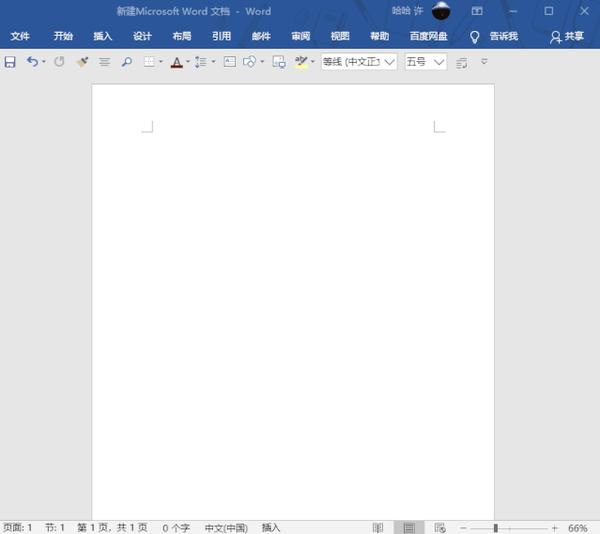Click the 哈哈 许 account name
The height and width of the screenshot is (534, 600).
(x=408, y=11)
